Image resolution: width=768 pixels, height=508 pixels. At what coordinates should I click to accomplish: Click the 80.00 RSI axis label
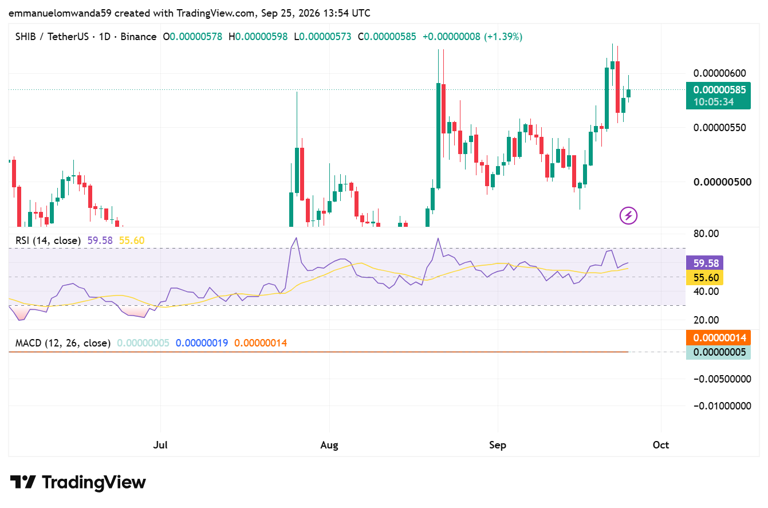[x=706, y=234]
